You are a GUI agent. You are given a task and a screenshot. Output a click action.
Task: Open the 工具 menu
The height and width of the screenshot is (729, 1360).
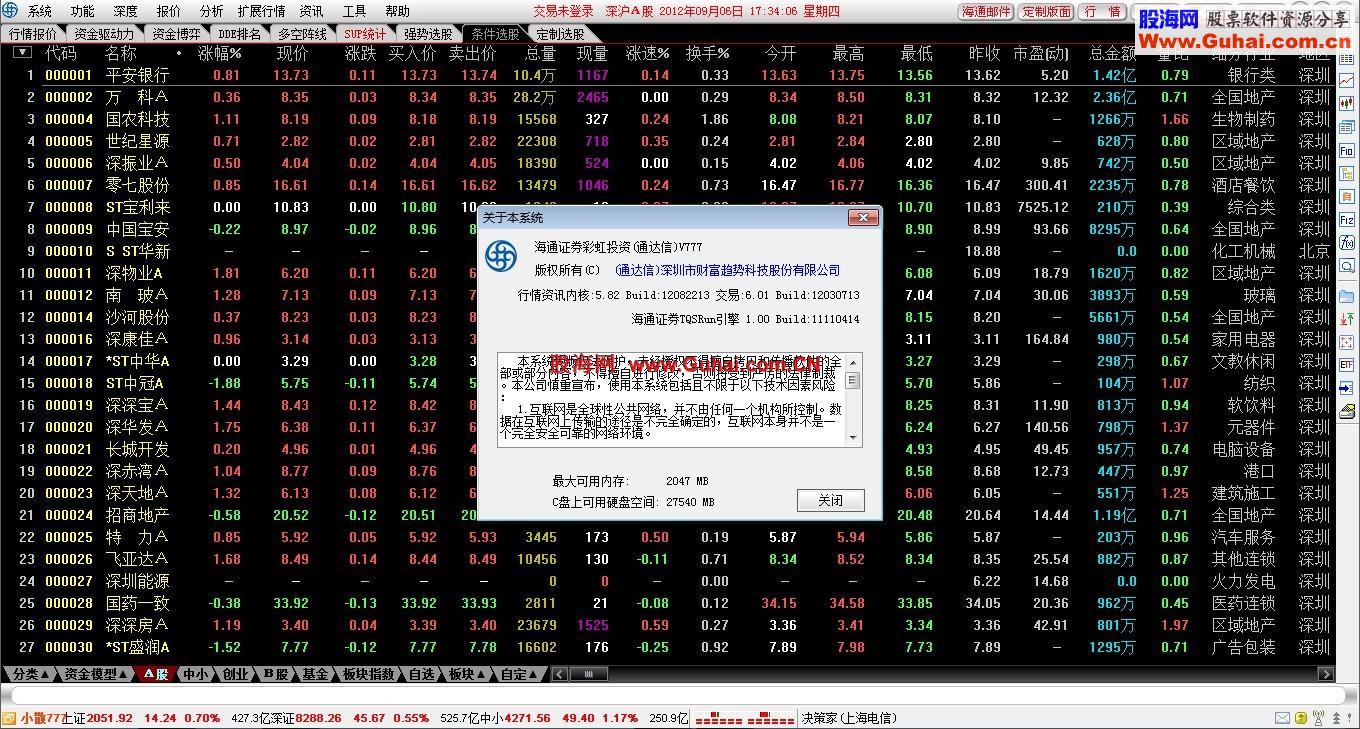coord(354,11)
